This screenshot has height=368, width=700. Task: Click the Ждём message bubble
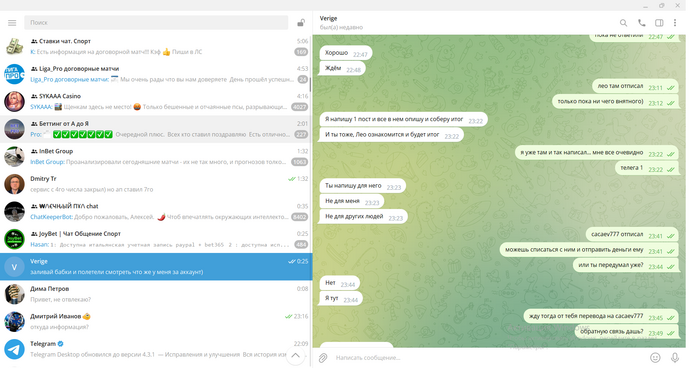click(342, 68)
